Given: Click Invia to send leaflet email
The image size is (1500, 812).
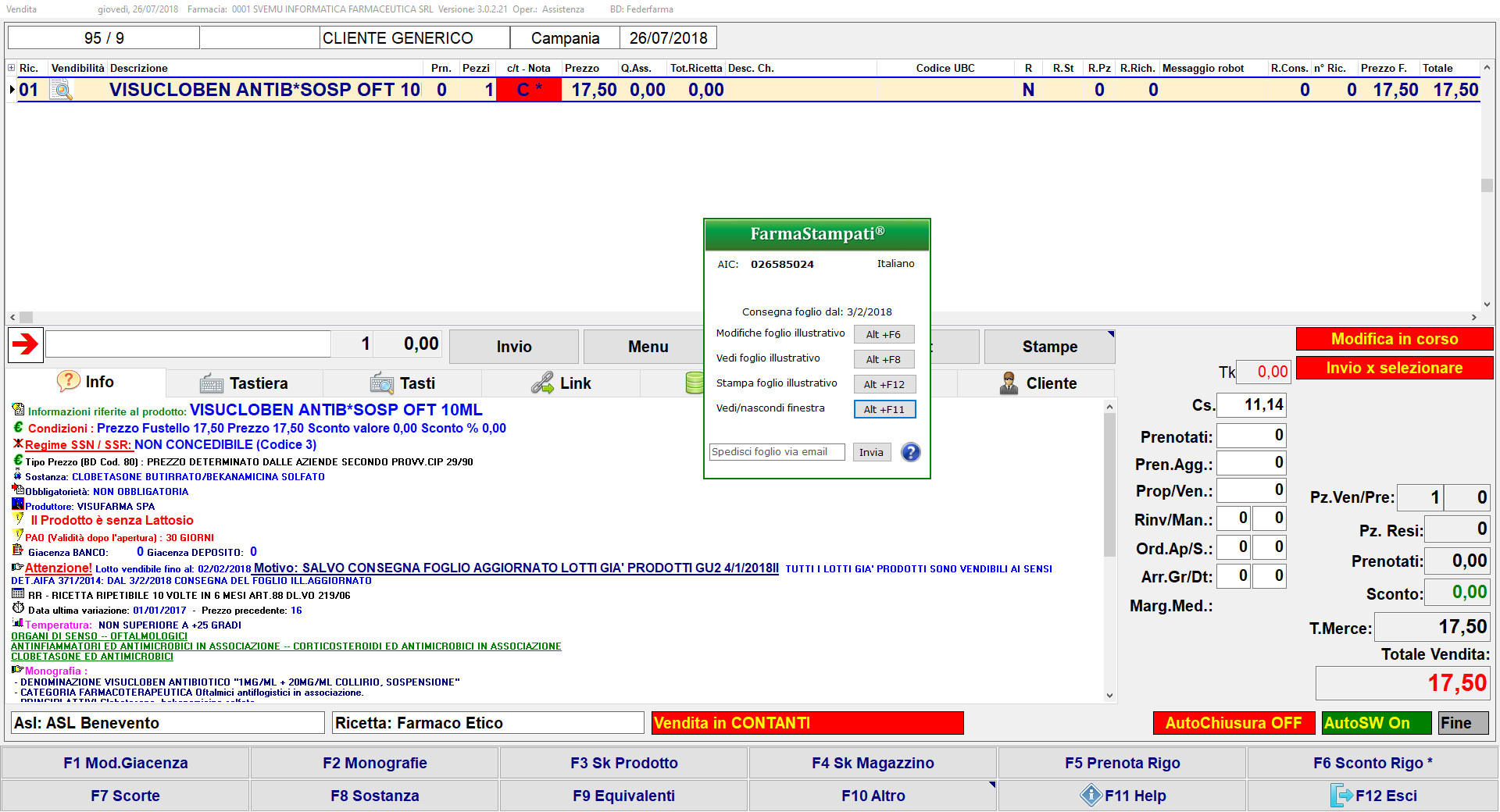Looking at the screenshot, I should coord(871,452).
